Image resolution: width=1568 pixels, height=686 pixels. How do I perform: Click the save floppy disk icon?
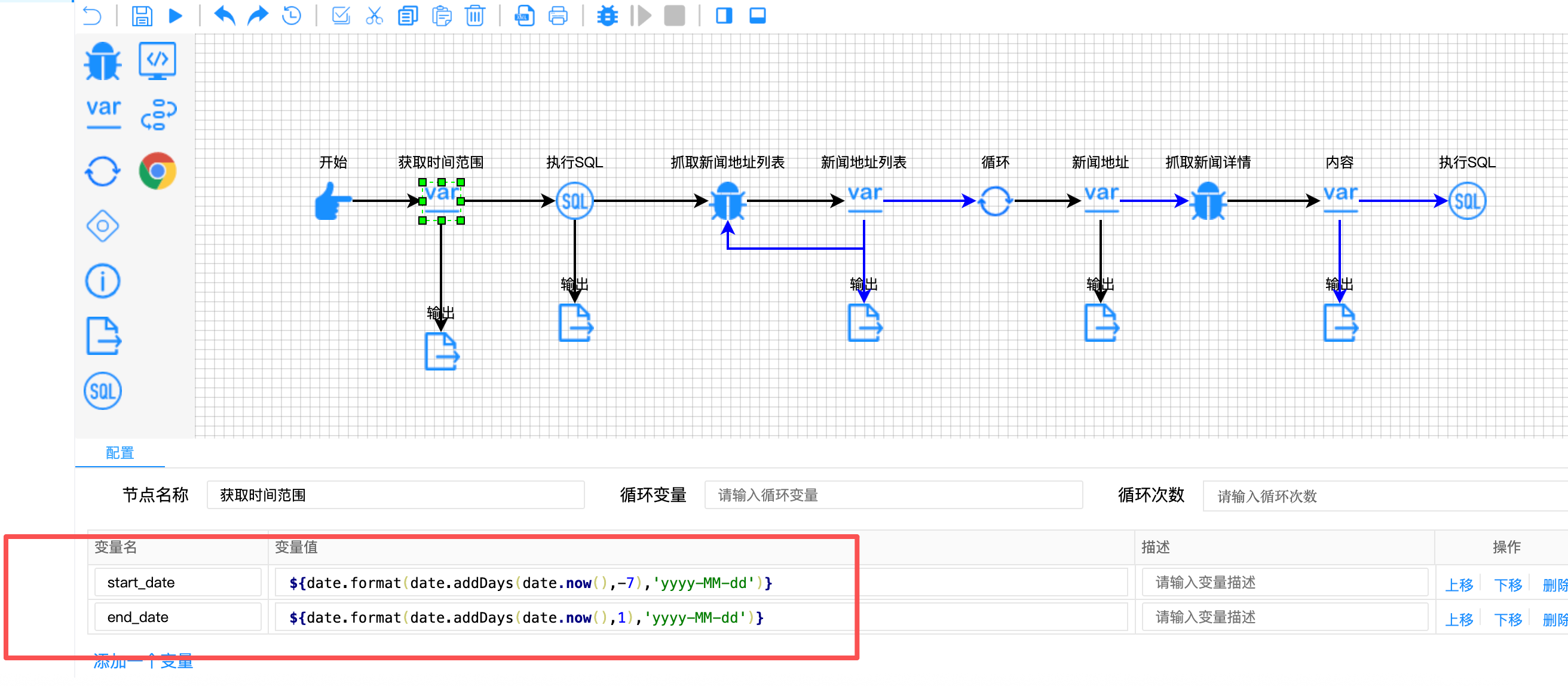(141, 16)
